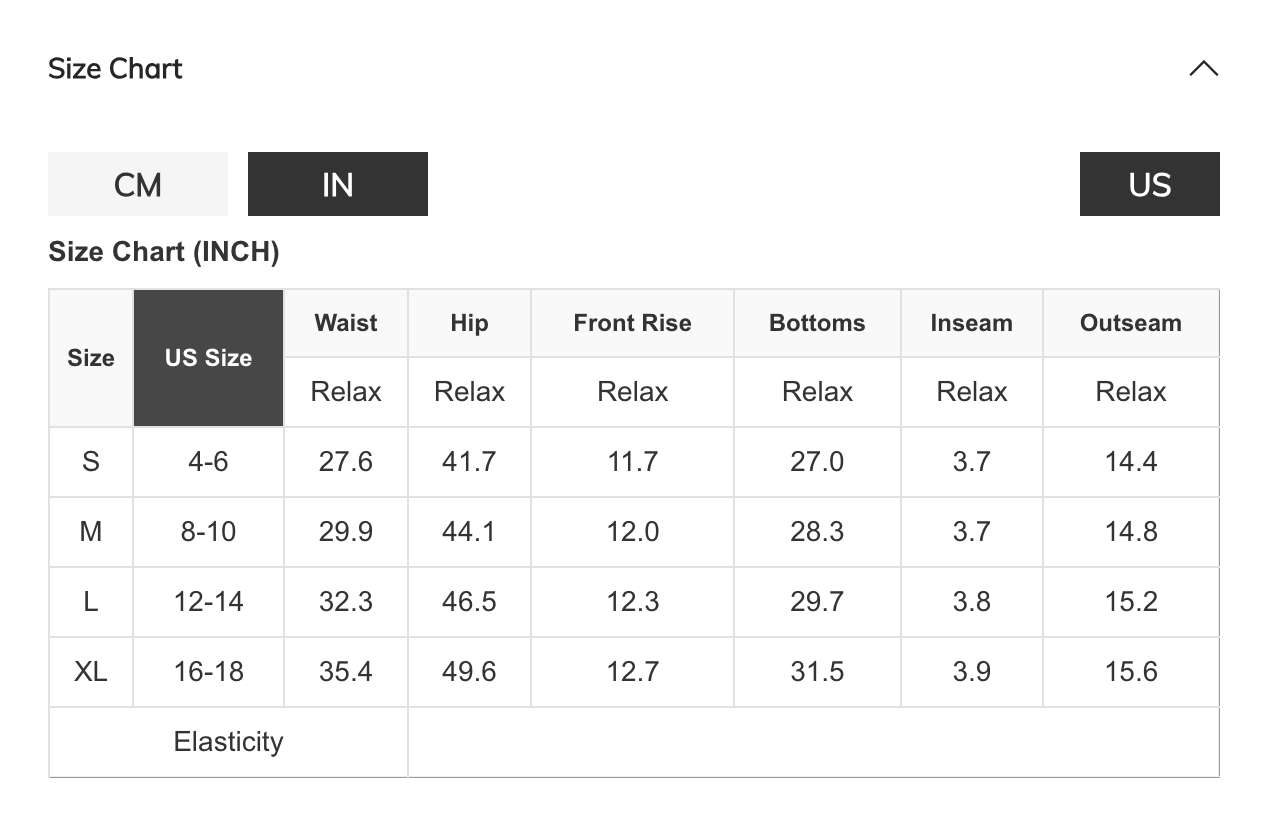Select the XL size row label
The height and width of the screenshot is (816, 1288).
[91, 672]
